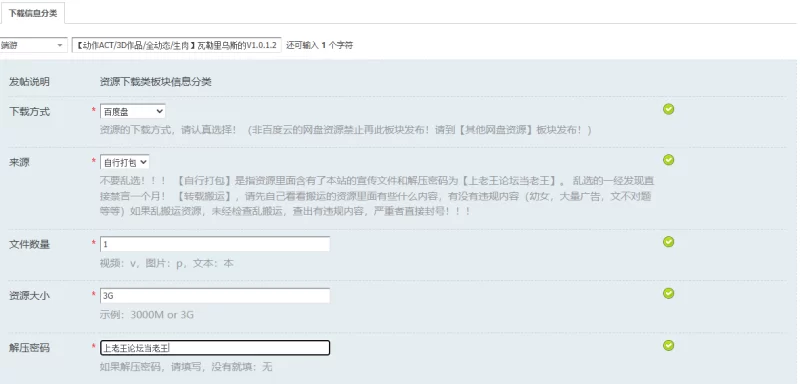
Task: Click the 资源的下载方式 hint text
Action: tap(345, 130)
